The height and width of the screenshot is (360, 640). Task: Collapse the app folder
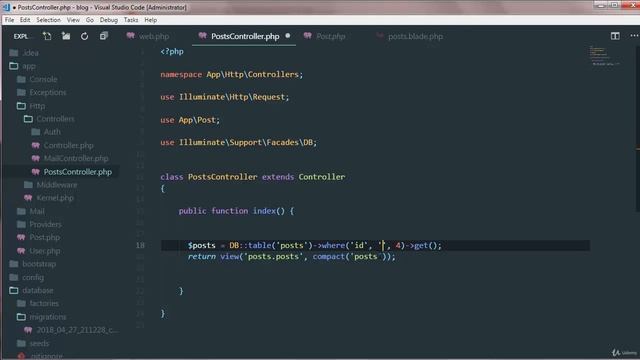pyautogui.click(x=29, y=66)
